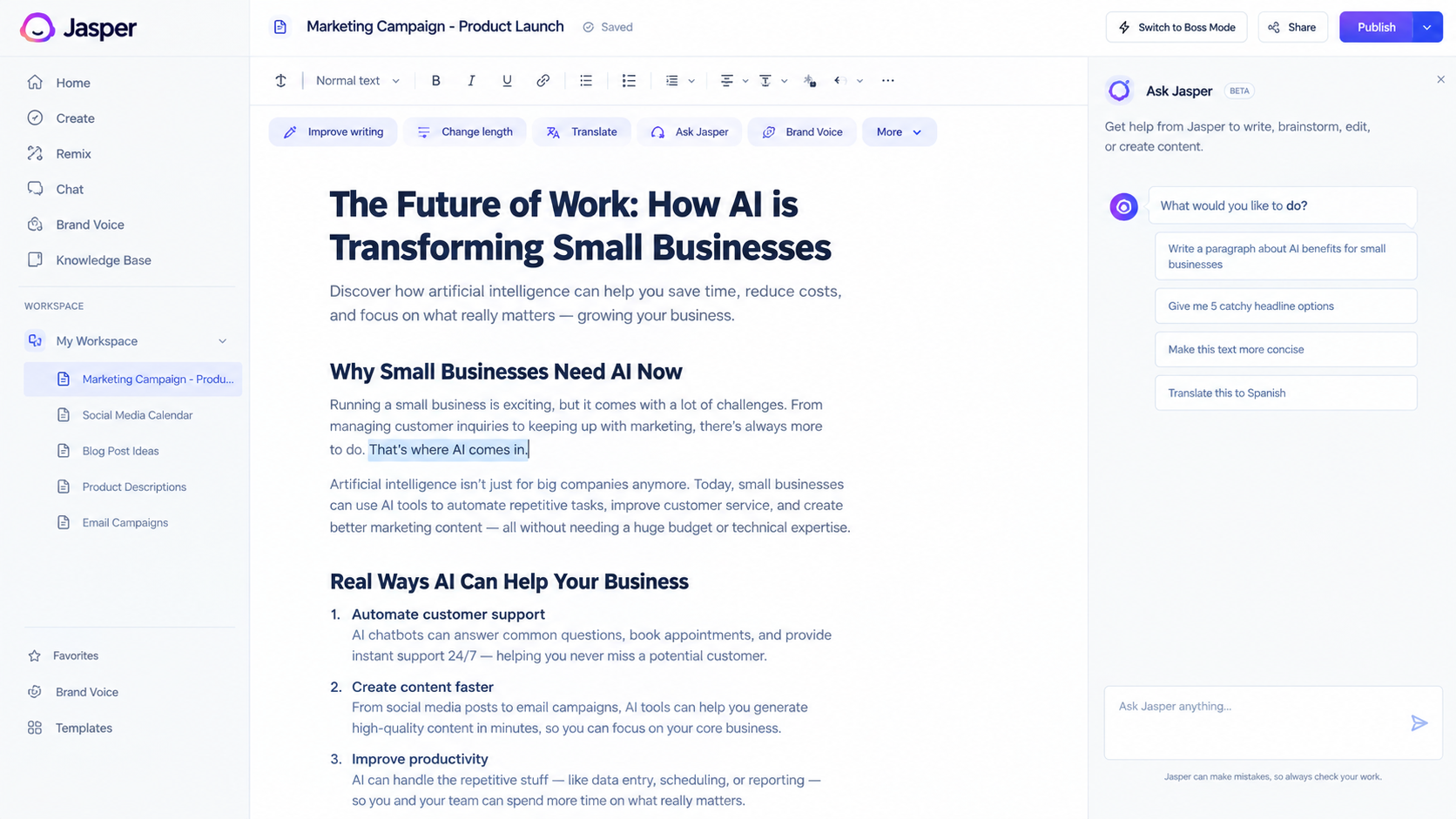The height and width of the screenshot is (819, 1456).
Task: Open Brand Voice in the AI toolbar
Action: 802,132
